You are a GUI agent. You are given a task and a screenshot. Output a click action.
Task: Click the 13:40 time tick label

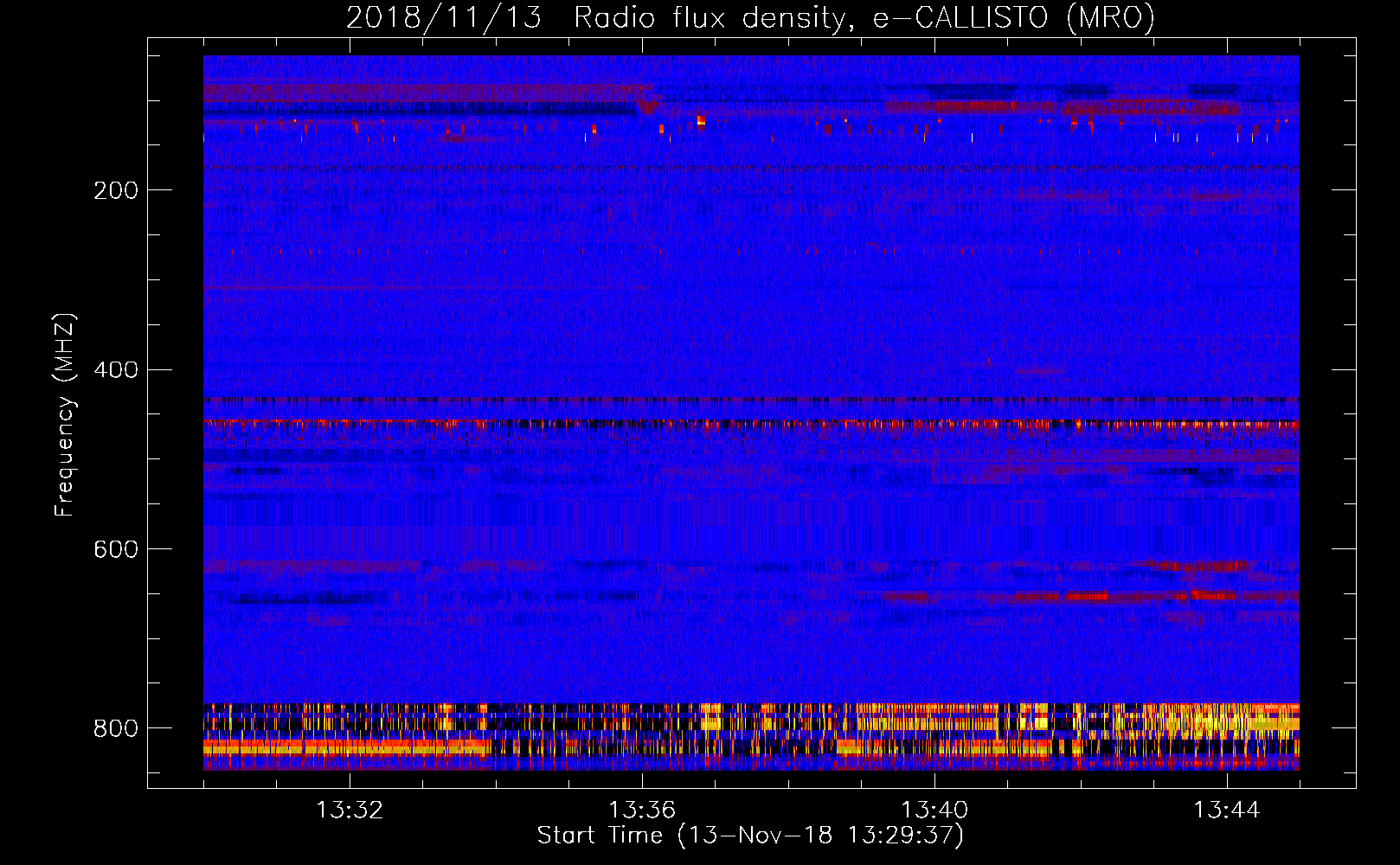(934, 811)
